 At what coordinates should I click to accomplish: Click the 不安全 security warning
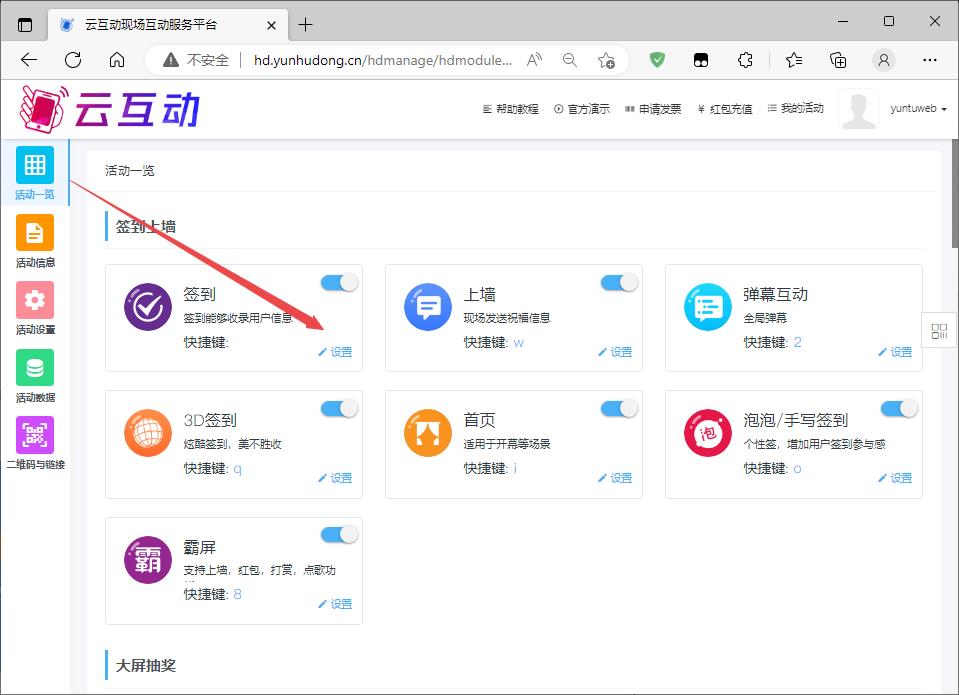196,60
